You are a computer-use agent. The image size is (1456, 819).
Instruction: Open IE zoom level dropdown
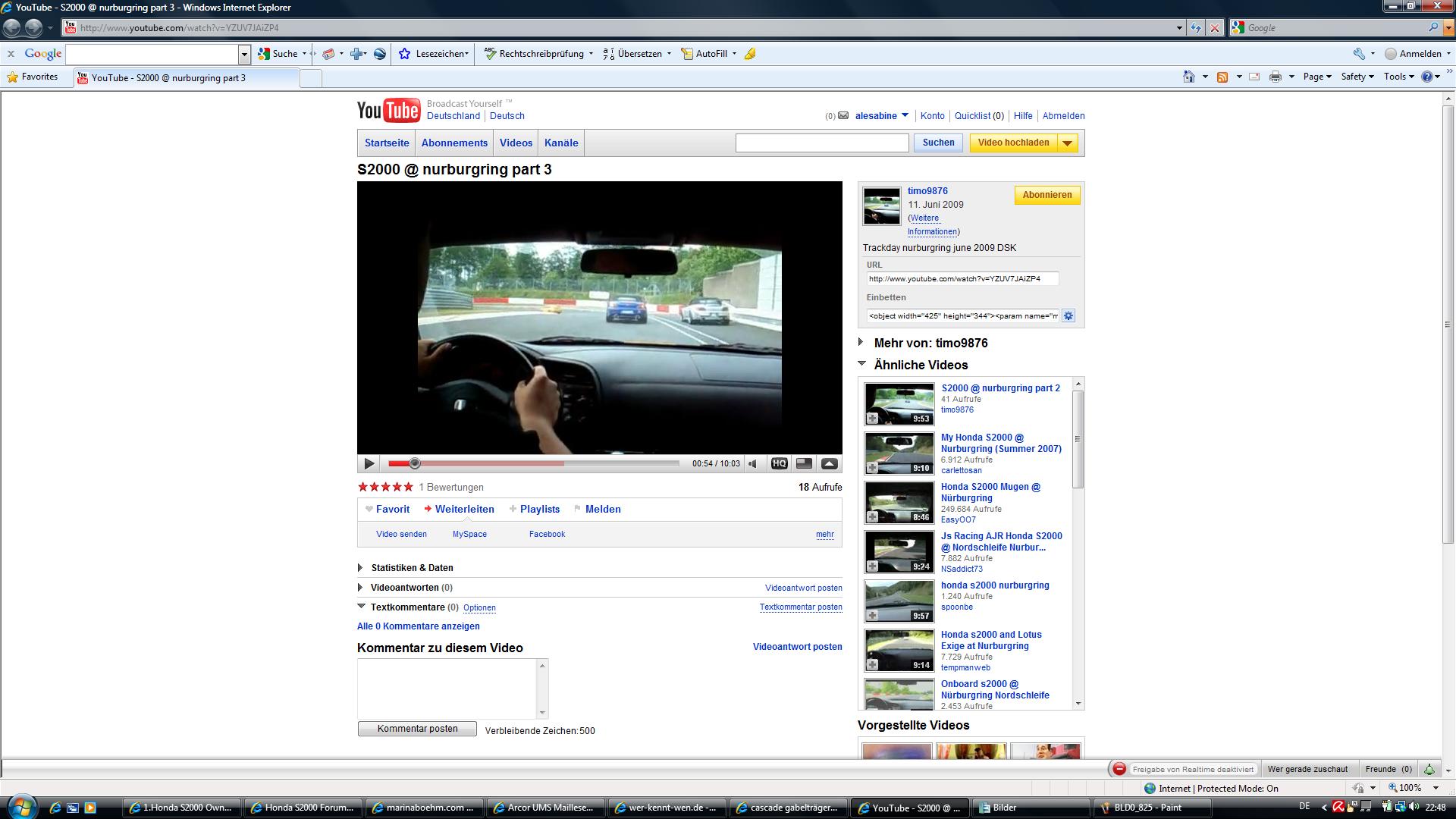point(1436,788)
